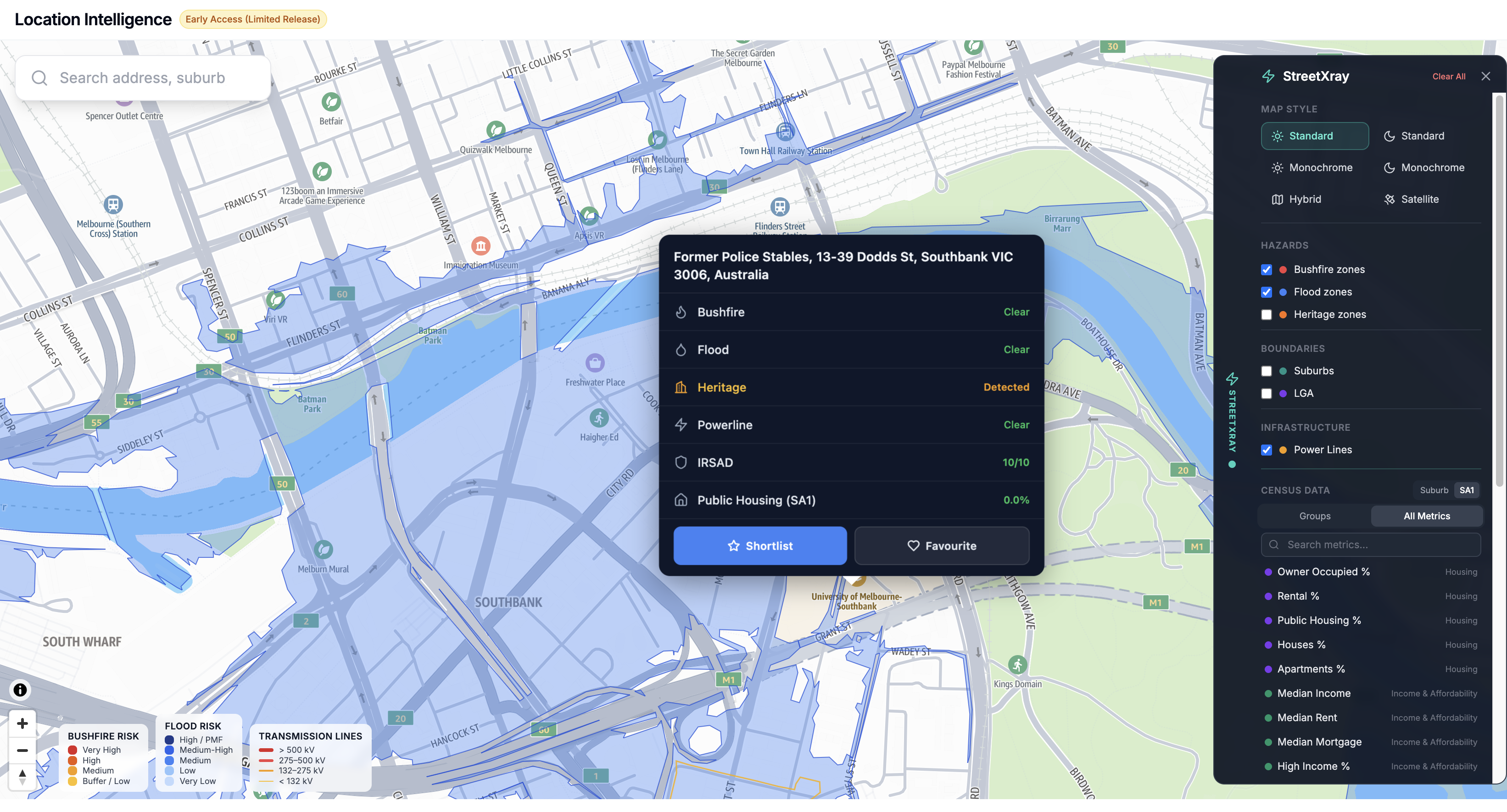Select the Hybrid map style
The image size is (1507, 812).
[1315, 199]
